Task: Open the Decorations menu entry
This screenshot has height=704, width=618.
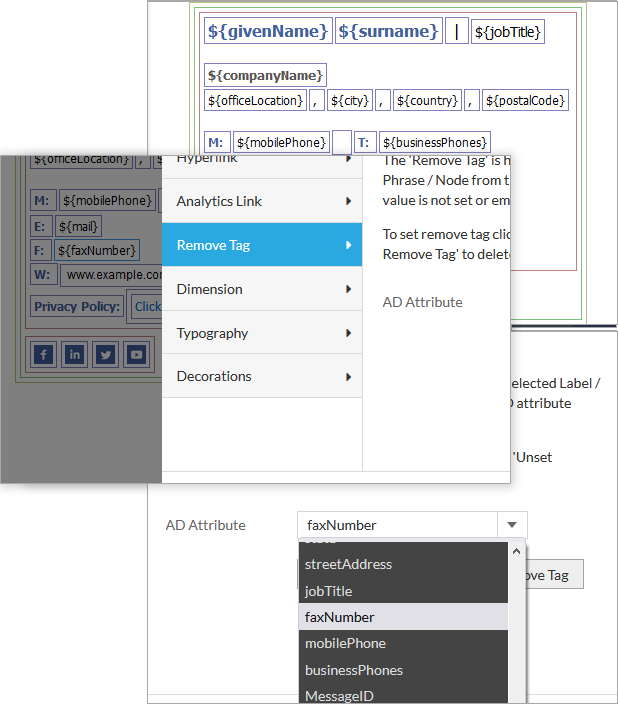Action: (262, 376)
